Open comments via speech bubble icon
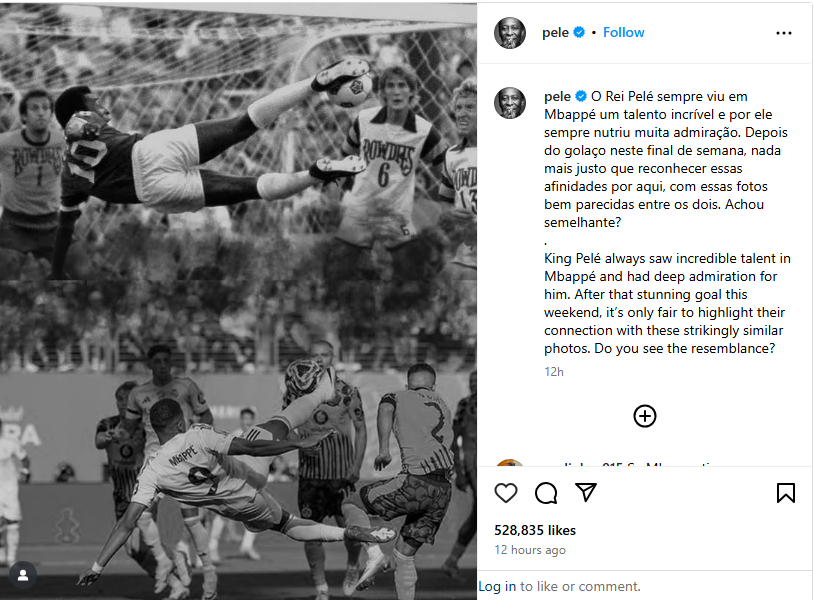Screen dimensions: 814x600 [546, 493]
